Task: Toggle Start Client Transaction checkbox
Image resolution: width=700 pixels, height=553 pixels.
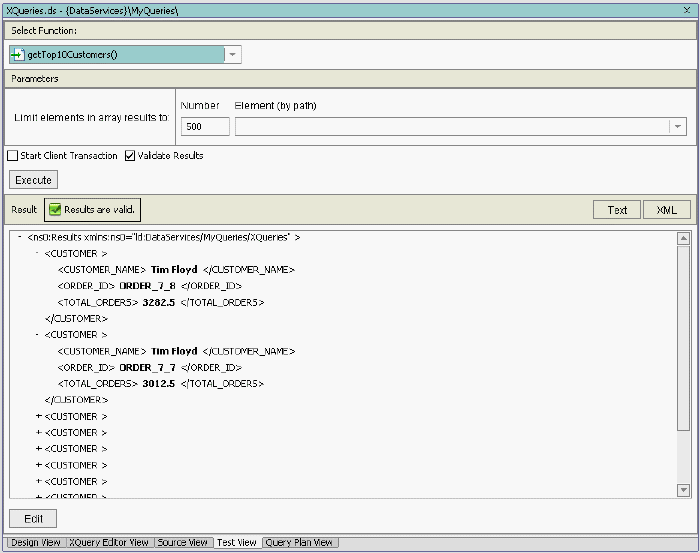Action: tap(12, 155)
